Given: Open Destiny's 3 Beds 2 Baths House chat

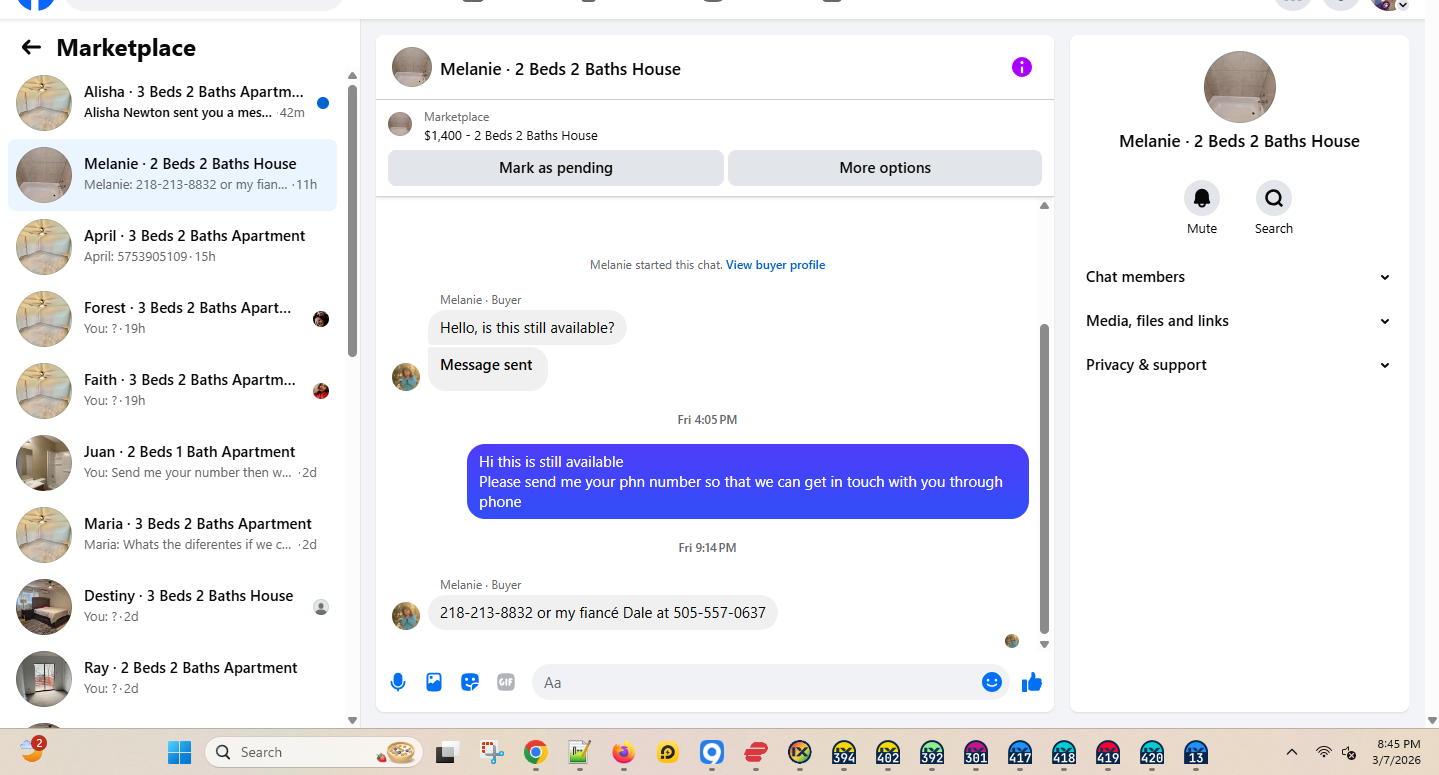Looking at the screenshot, I should coord(173,607).
